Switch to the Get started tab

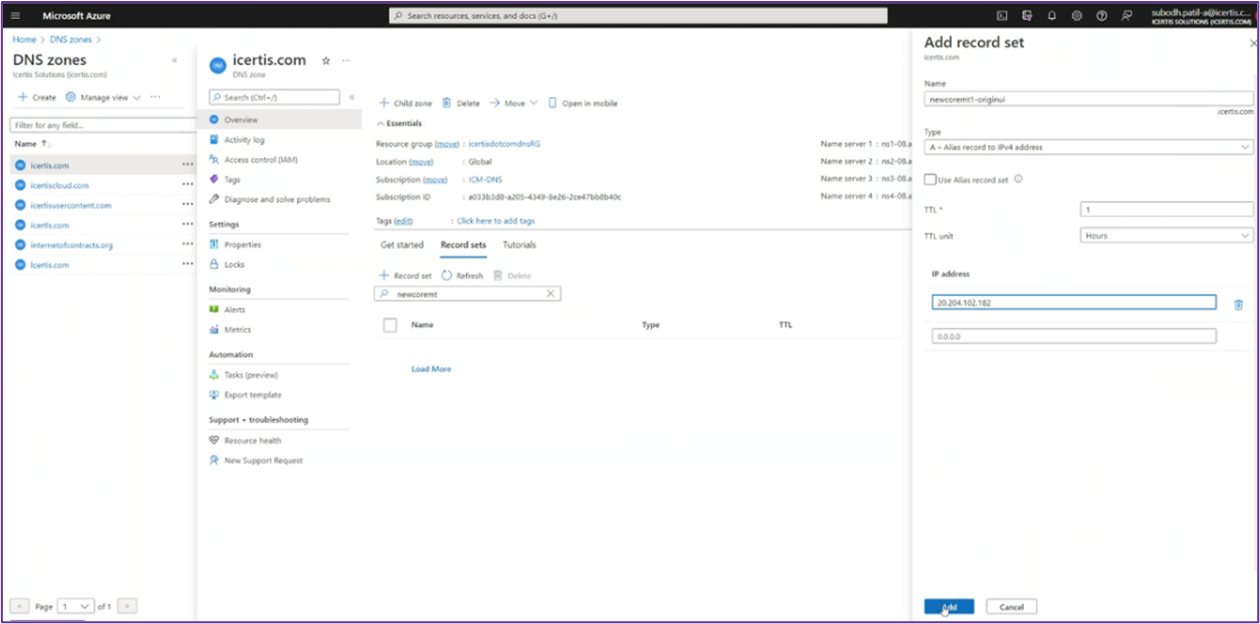[x=402, y=245]
